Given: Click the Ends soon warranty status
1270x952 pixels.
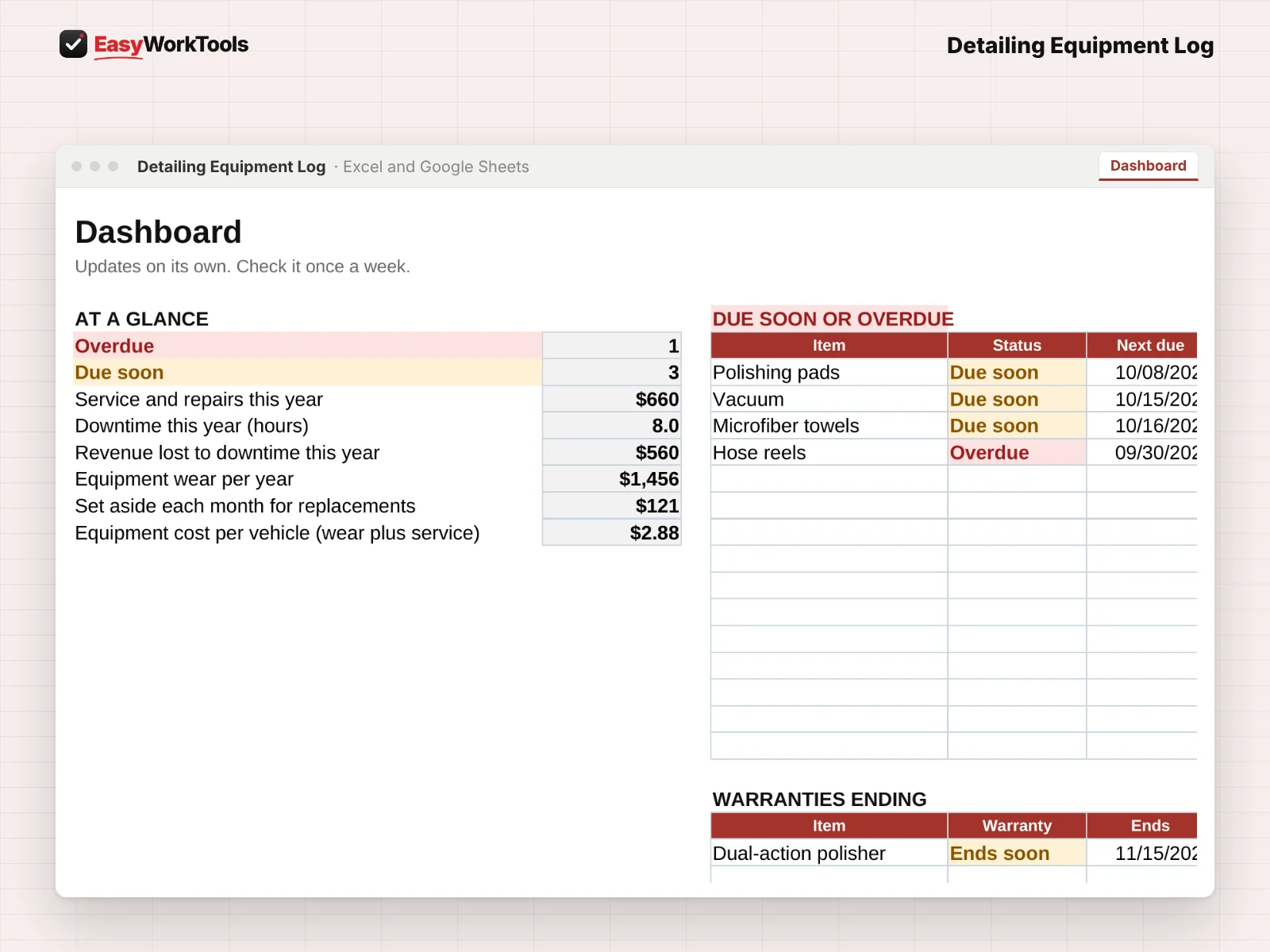Looking at the screenshot, I should pyautogui.click(x=1017, y=853).
